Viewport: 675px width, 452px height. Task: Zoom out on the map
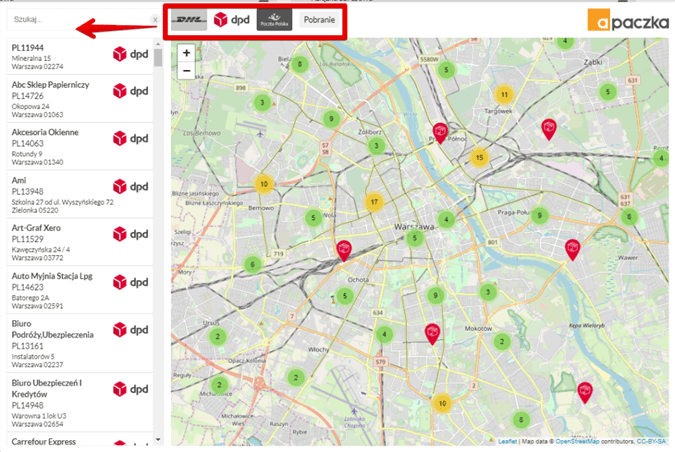(186, 70)
